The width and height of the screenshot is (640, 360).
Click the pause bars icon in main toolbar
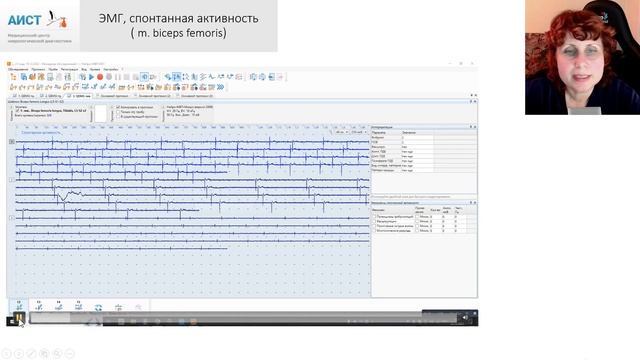(x=118, y=77)
